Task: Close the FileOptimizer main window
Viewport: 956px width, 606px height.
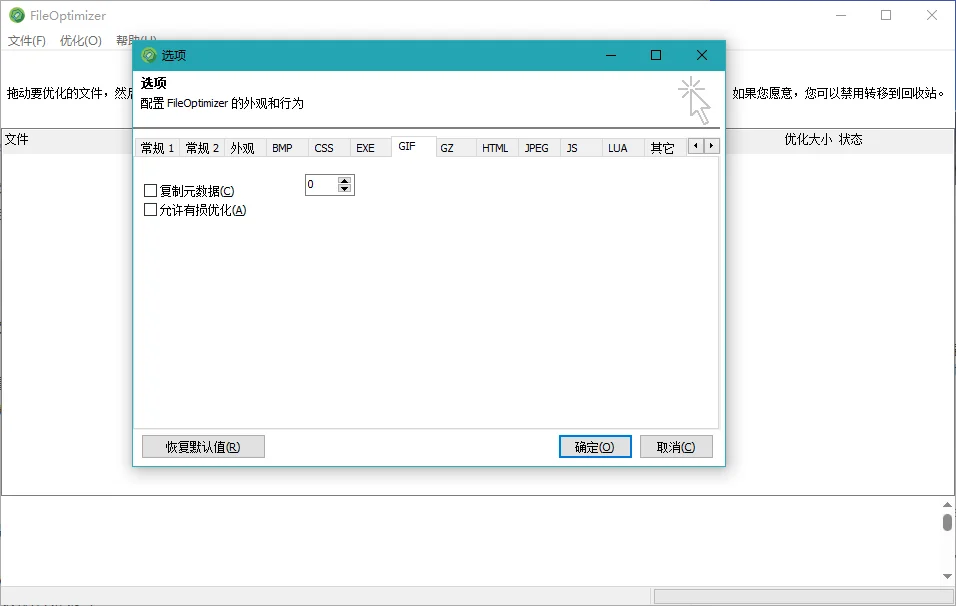Action: click(x=932, y=15)
